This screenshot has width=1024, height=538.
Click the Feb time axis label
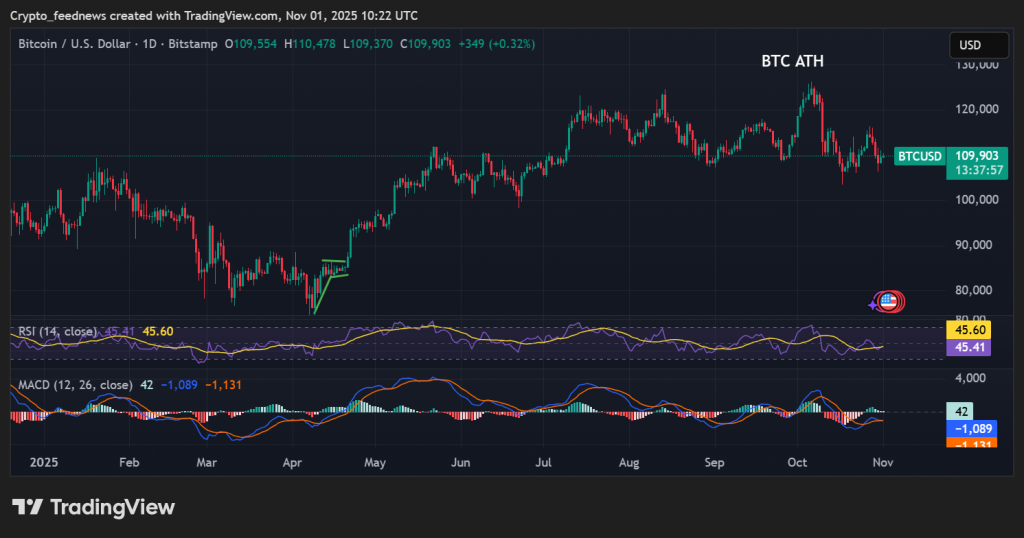click(129, 462)
